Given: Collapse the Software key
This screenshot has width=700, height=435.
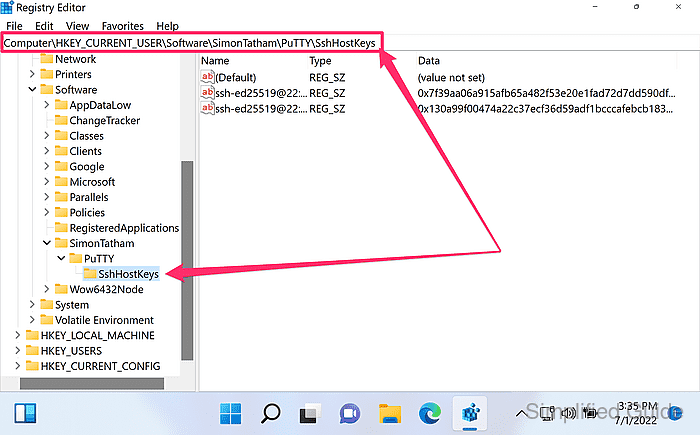Looking at the screenshot, I should pyautogui.click(x=32, y=89).
